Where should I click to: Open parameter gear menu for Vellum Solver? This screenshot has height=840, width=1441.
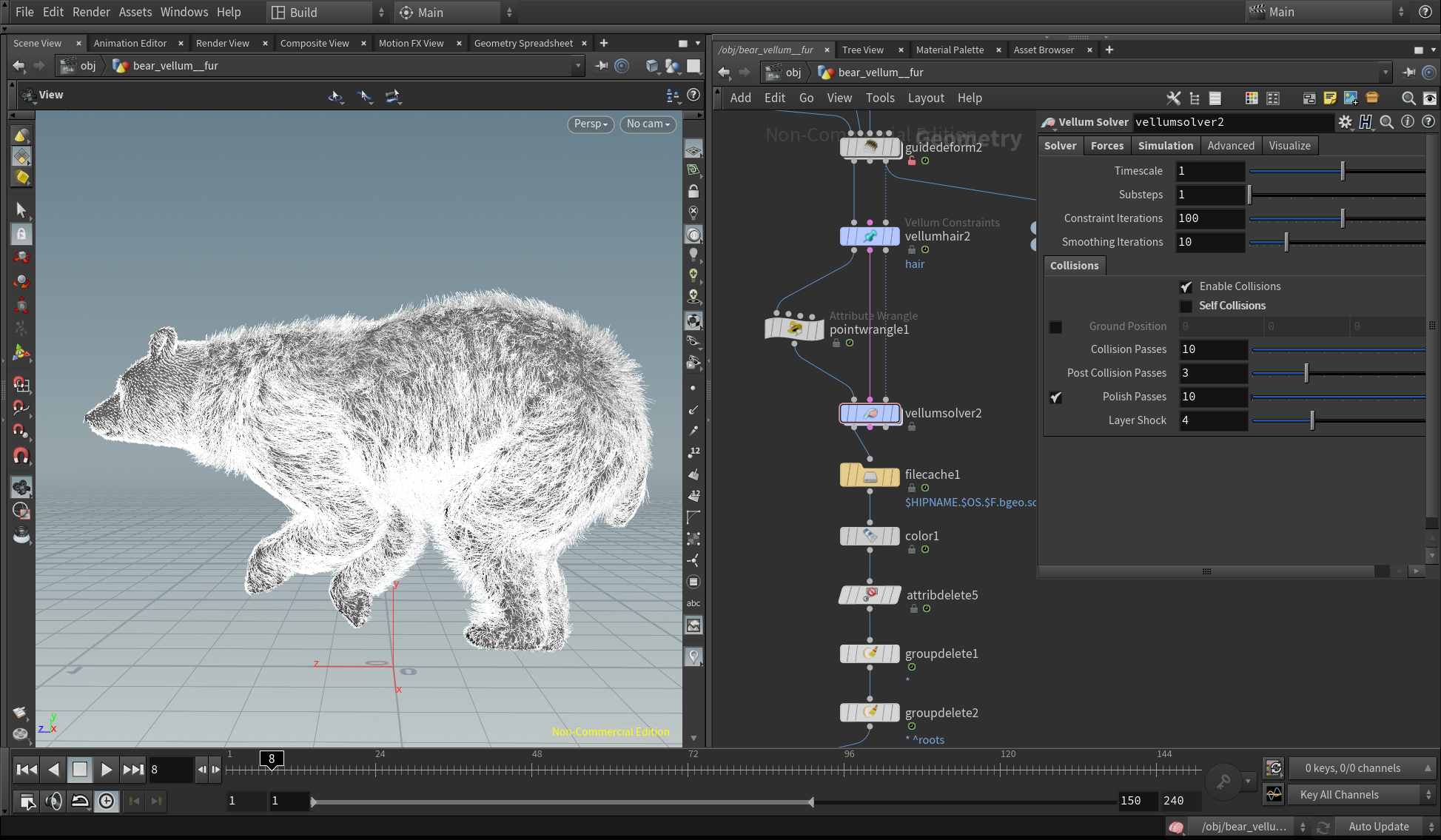[x=1345, y=122]
